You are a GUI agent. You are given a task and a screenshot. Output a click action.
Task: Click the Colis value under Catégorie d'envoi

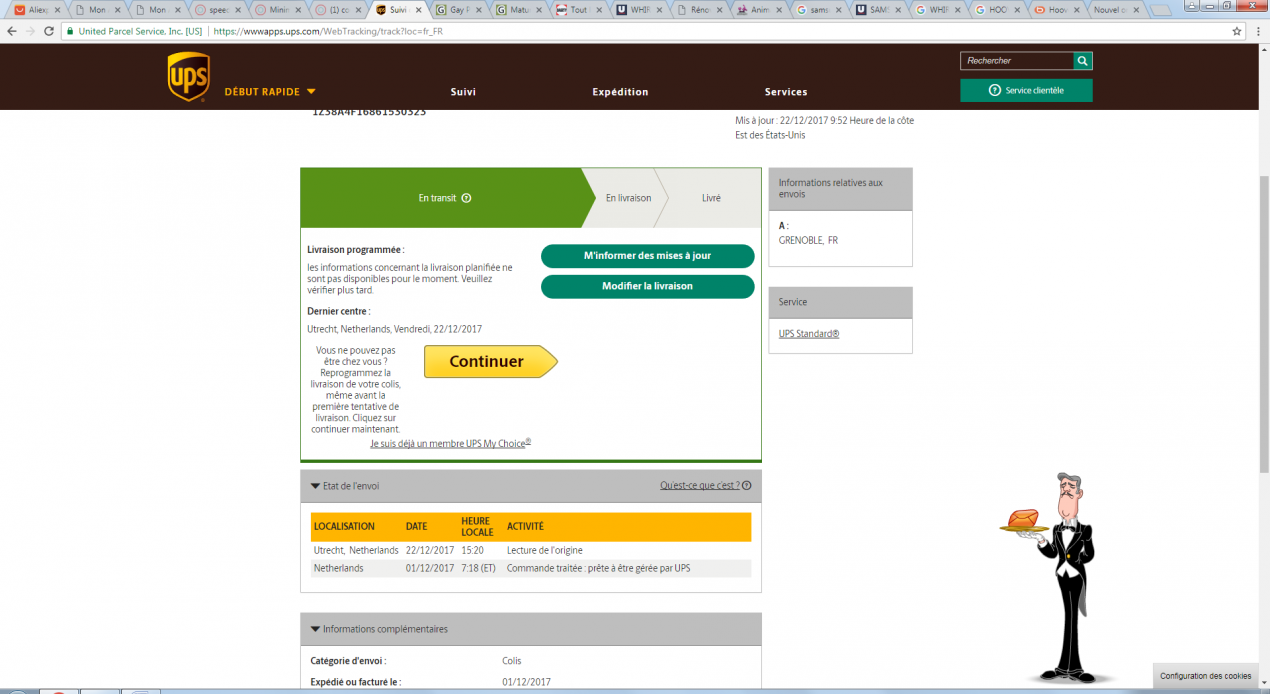[512, 661]
